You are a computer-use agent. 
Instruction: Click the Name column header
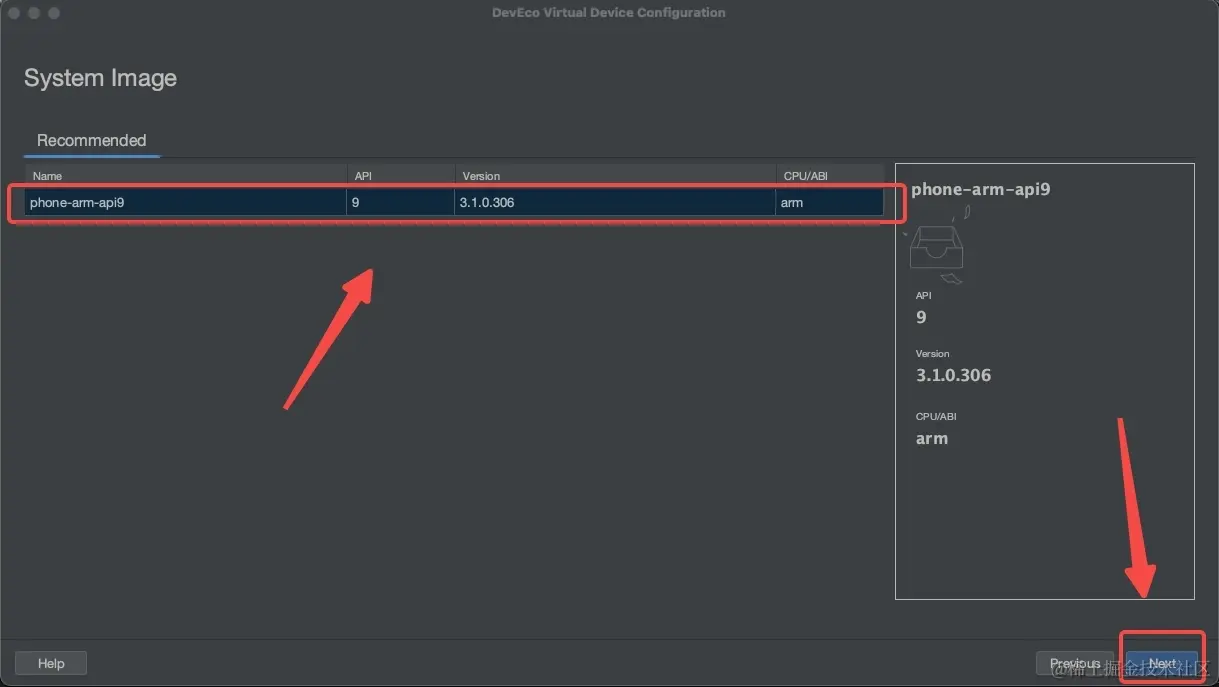(x=185, y=175)
